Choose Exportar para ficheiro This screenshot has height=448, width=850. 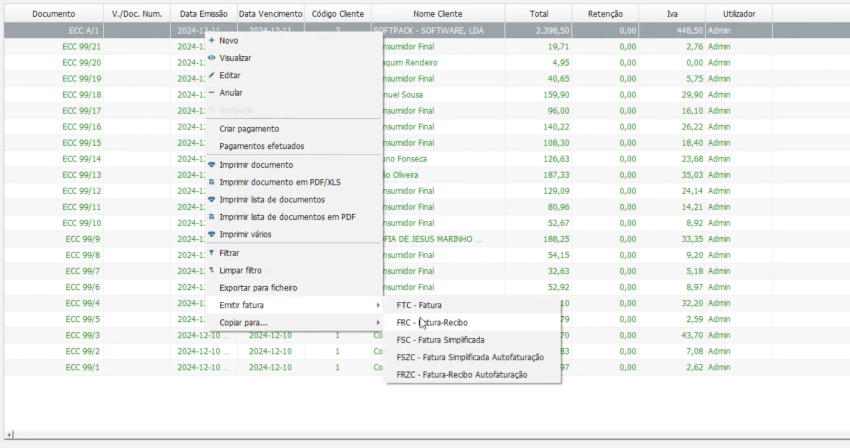pos(258,288)
